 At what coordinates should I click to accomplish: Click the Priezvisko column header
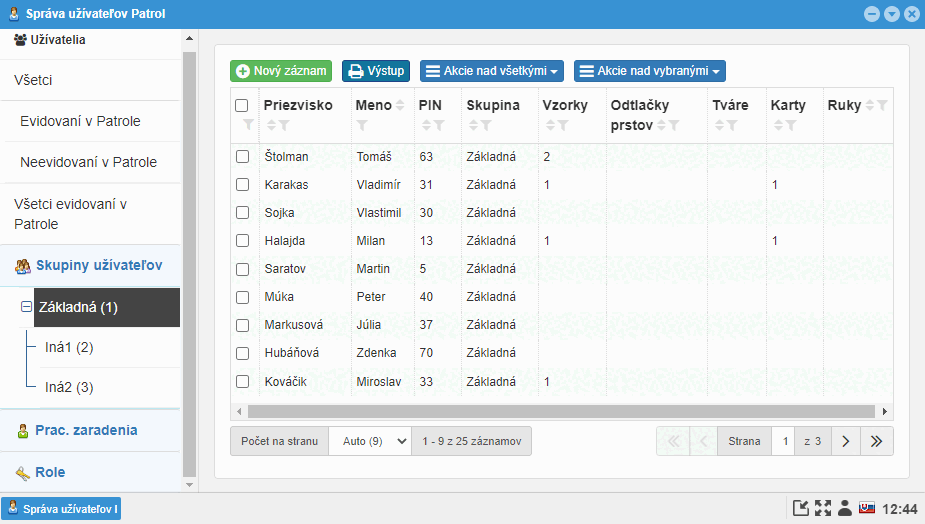(x=298, y=105)
